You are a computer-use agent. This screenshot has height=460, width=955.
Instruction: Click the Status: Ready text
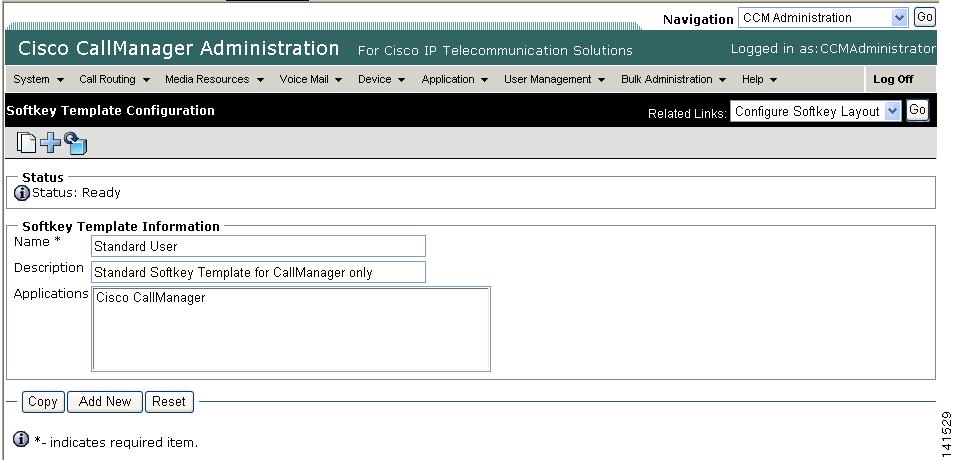pos(76,193)
